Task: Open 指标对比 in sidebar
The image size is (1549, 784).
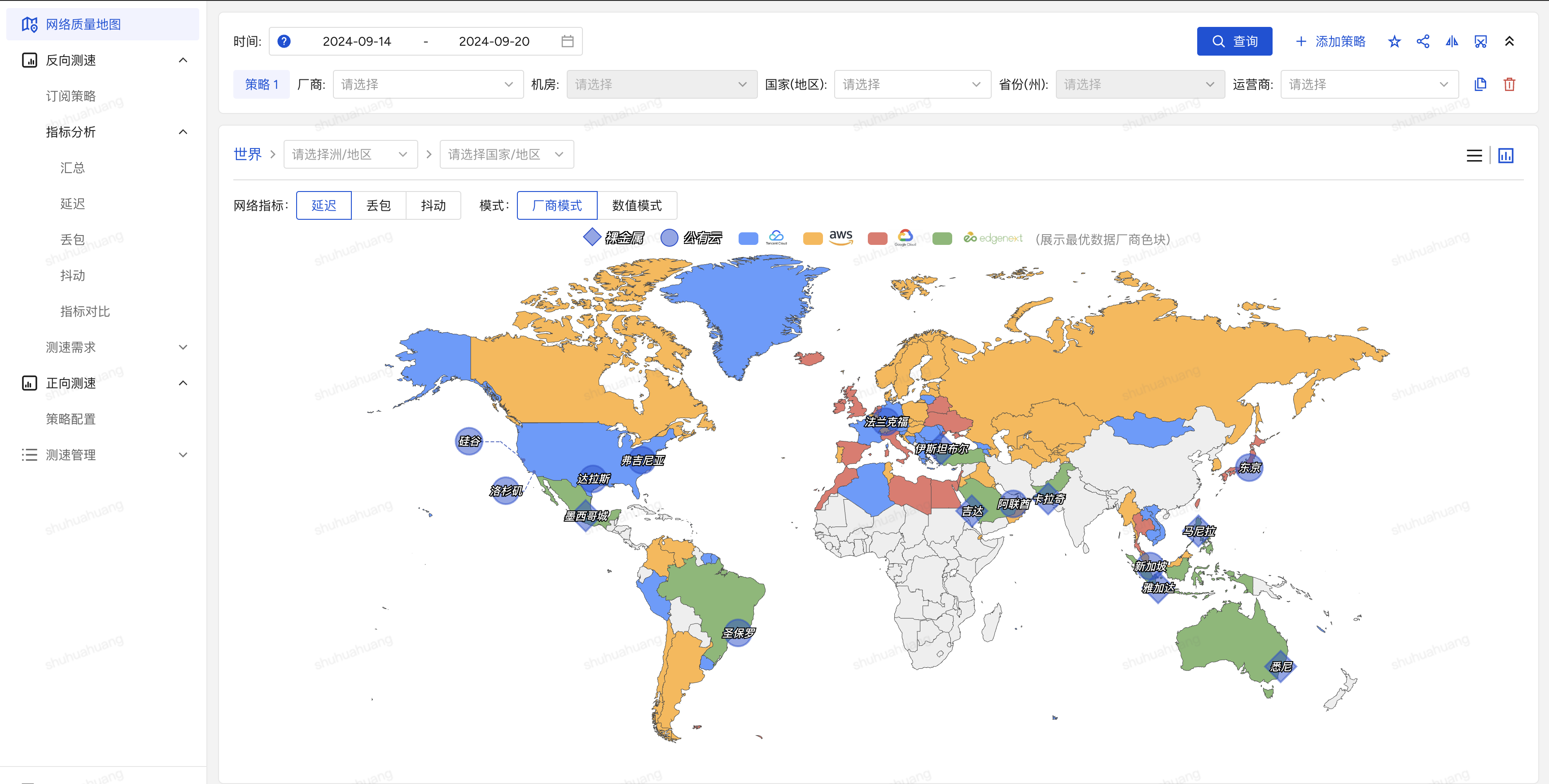Action: [x=85, y=311]
